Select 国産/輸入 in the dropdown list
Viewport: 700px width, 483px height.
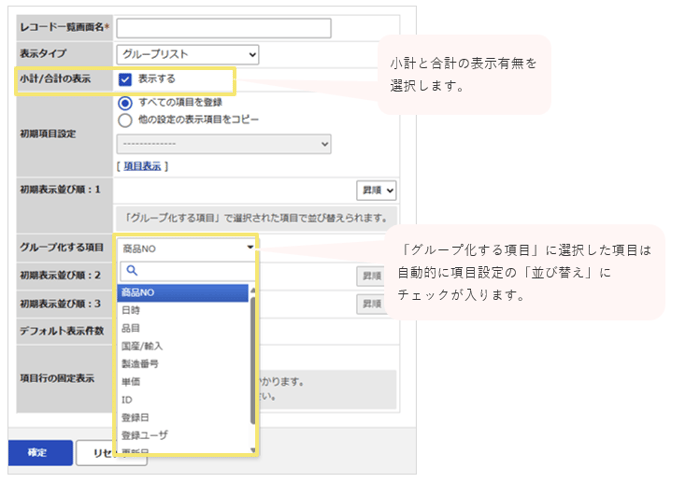point(183,346)
